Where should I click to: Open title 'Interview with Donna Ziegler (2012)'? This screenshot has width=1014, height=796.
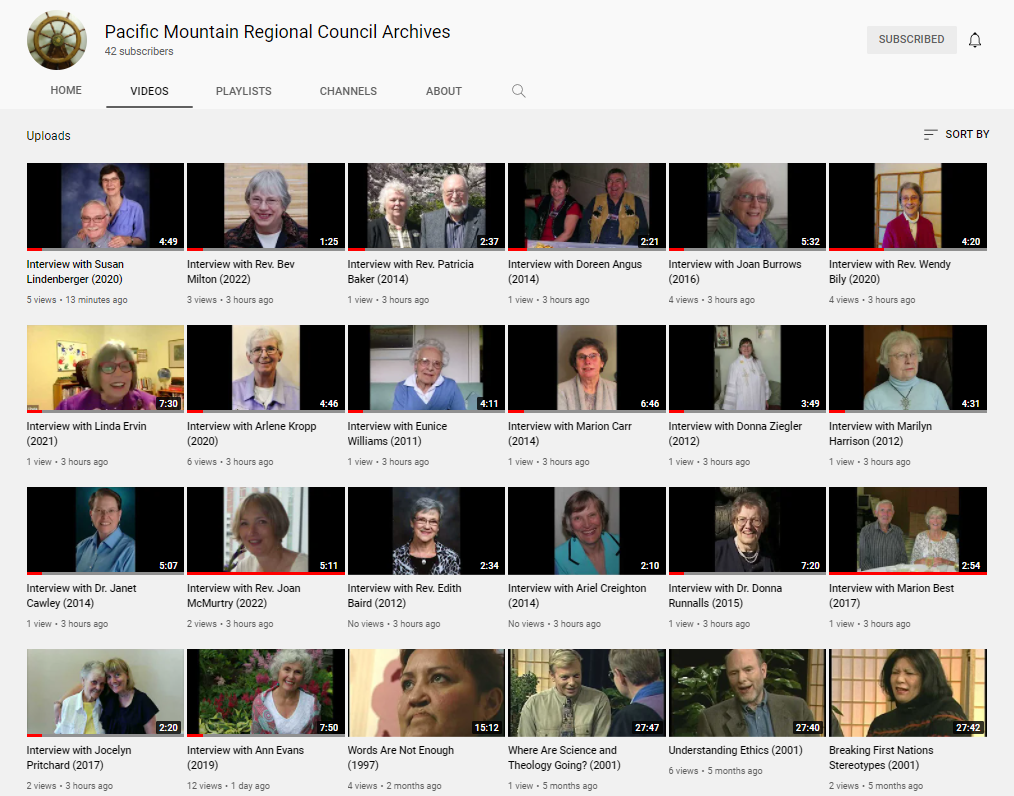tap(735, 434)
